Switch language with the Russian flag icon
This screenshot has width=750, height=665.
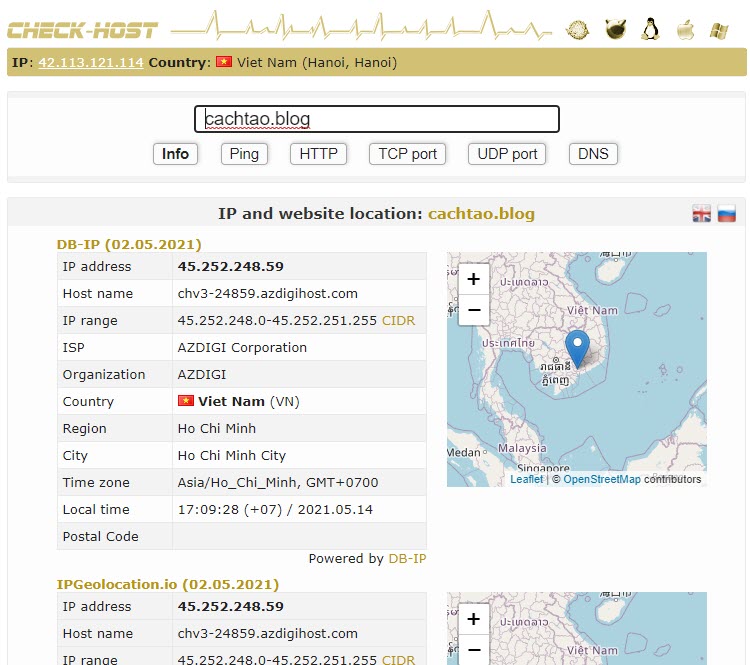click(727, 213)
